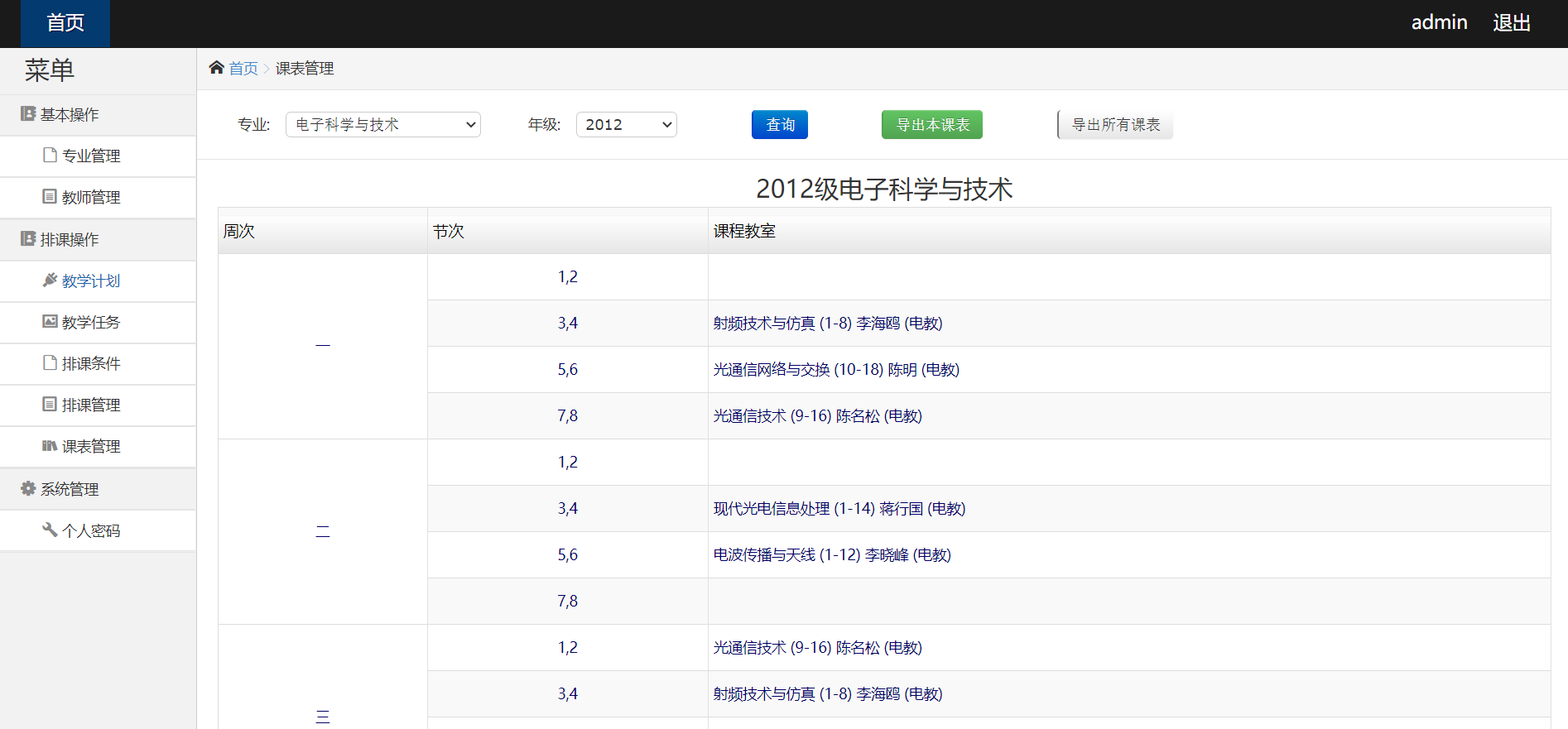Viewport: 1568px width, 729px height.
Task: Click 导出所有课表 export all button
Action: 1115,125
